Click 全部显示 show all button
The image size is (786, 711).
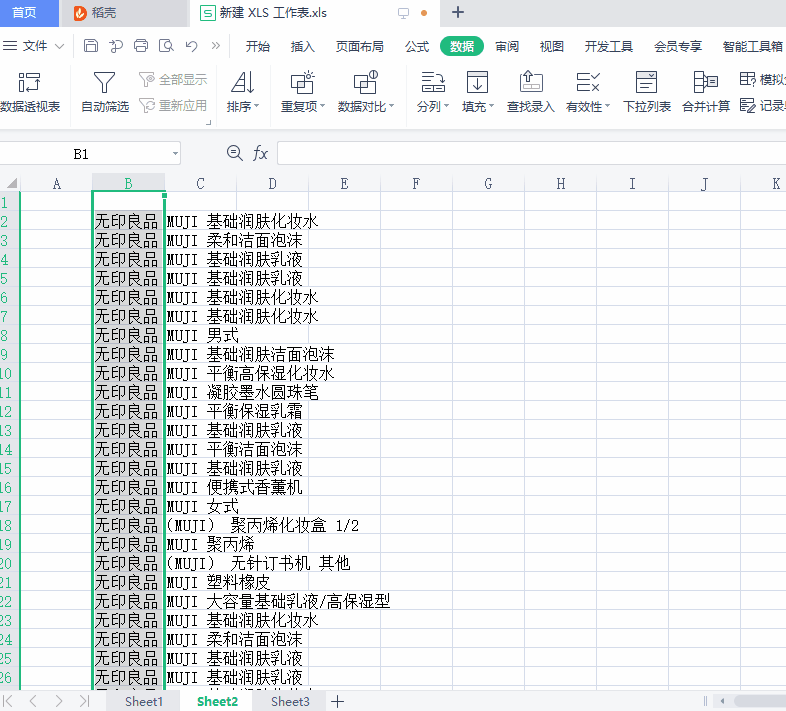(173, 79)
